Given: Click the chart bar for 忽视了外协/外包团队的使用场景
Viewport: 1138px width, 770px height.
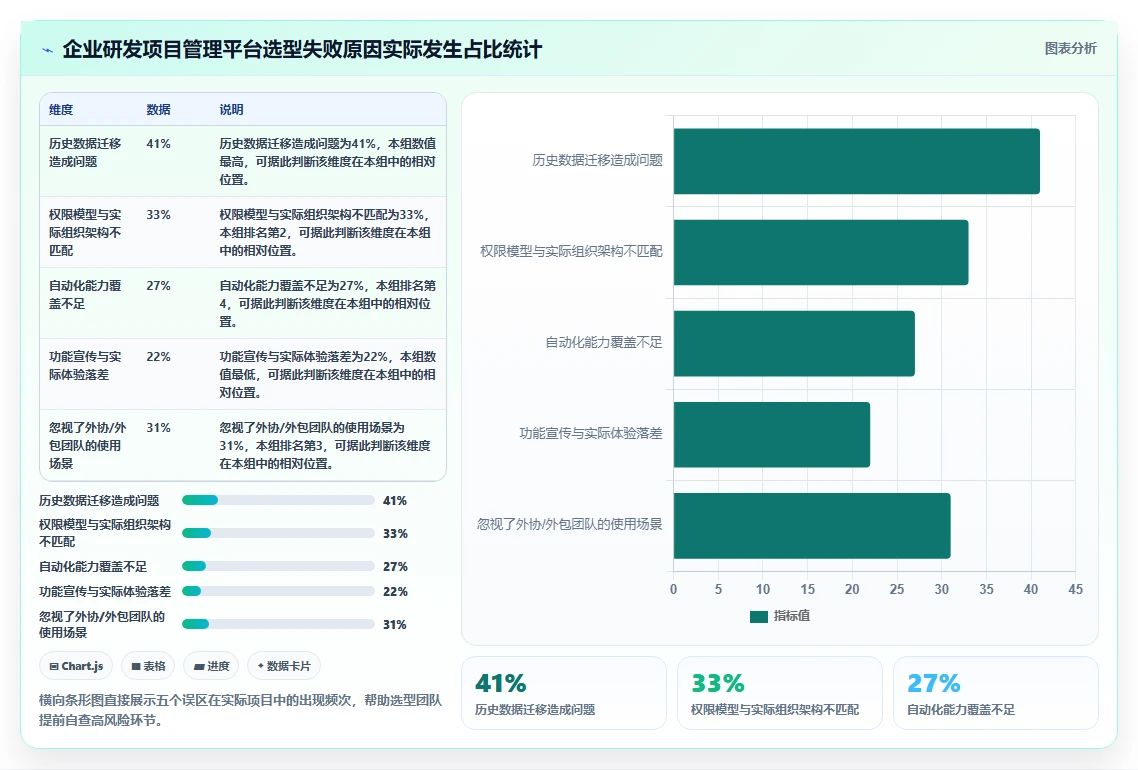Looking at the screenshot, I should (812, 525).
